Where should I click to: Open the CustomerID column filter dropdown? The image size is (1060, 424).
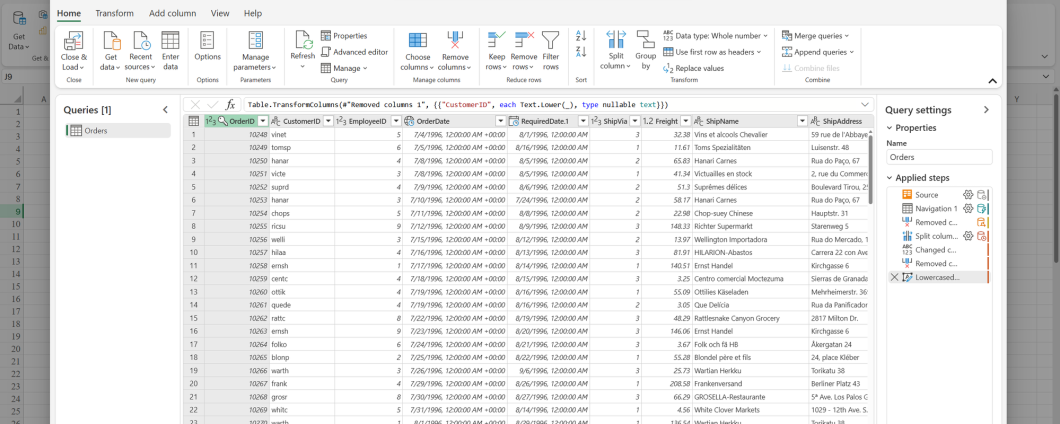[x=328, y=121]
